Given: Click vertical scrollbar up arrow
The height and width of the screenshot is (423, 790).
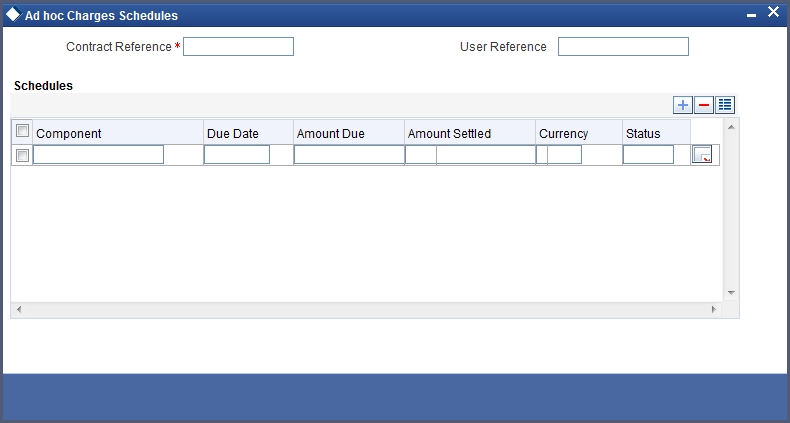Looking at the screenshot, I should point(731,127).
